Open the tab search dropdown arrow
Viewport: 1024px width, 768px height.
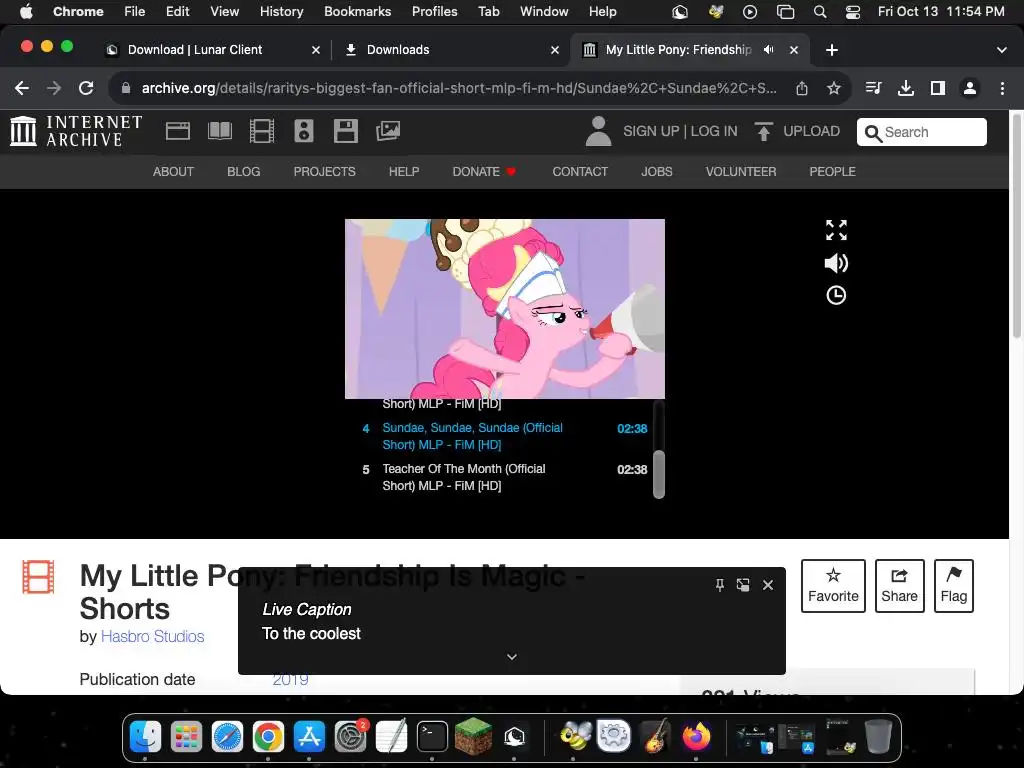[x=1002, y=50]
